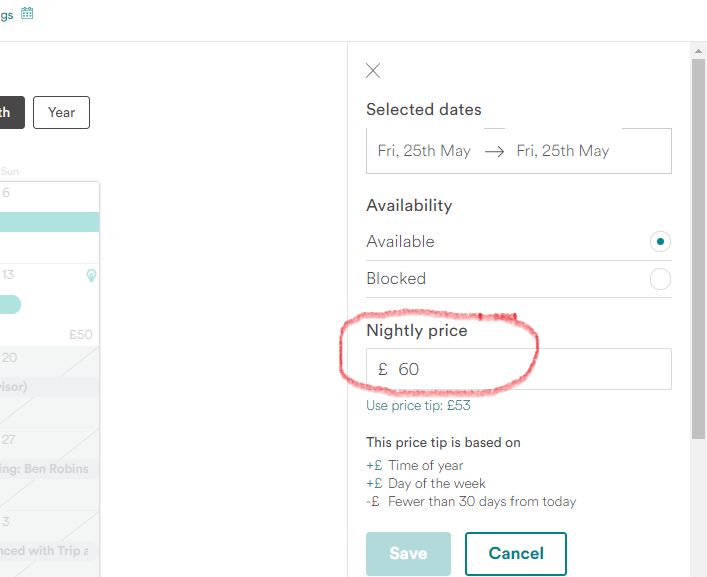The width and height of the screenshot is (707, 577).
Task: Save the nightly price changes
Action: tap(408, 553)
